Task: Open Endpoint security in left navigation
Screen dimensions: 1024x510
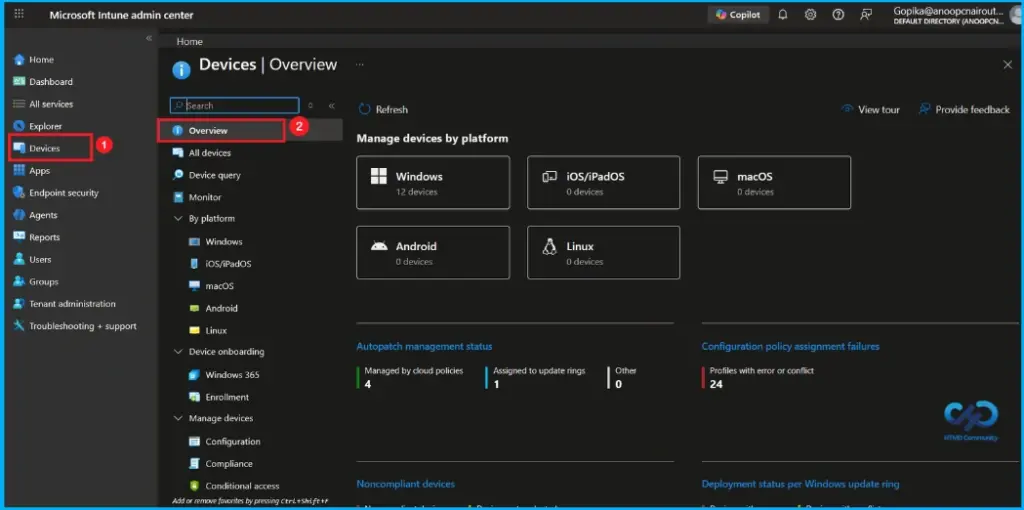Action: click(63, 193)
